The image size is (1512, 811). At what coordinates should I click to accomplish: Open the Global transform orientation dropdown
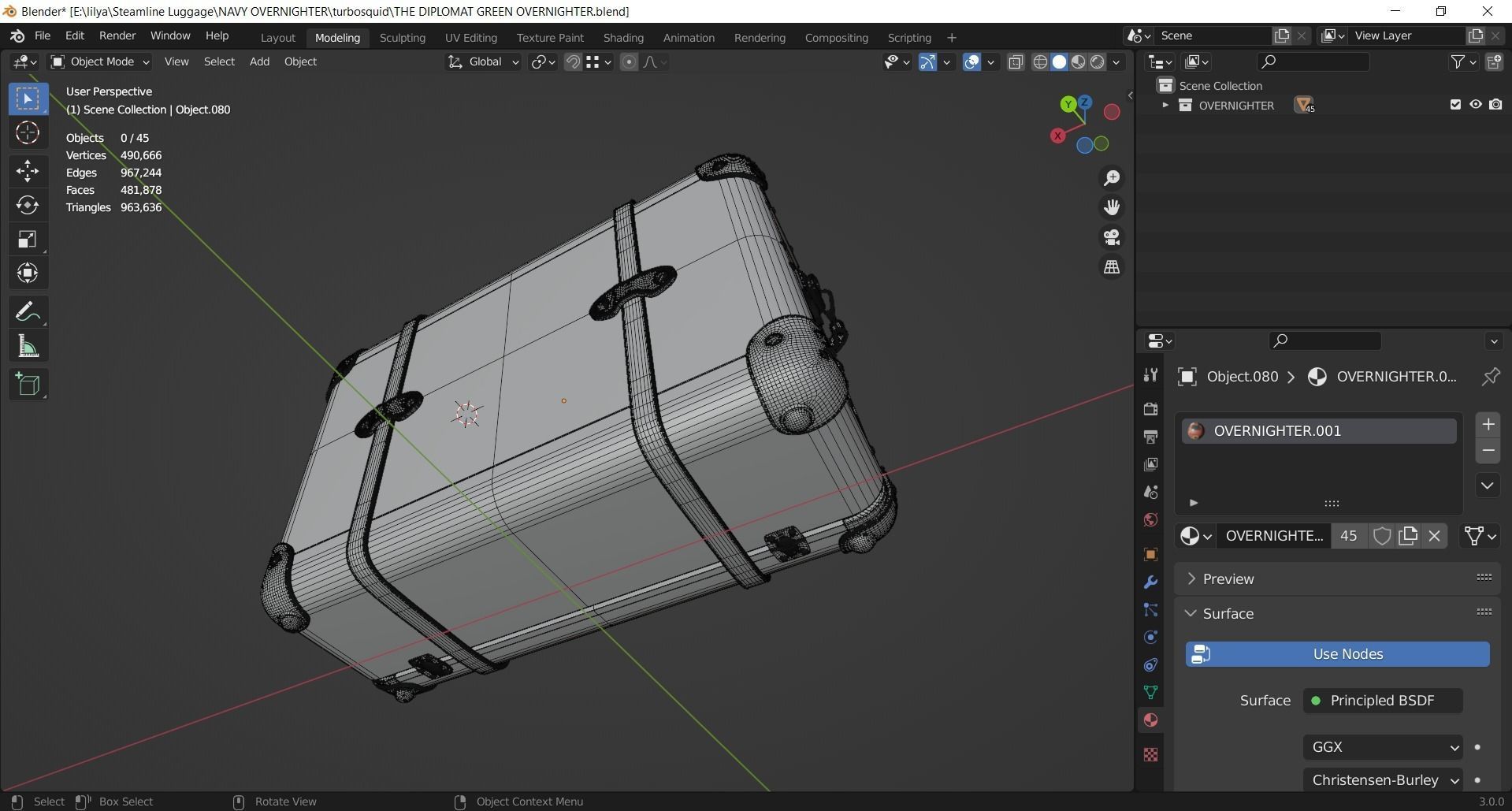[x=483, y=61]
